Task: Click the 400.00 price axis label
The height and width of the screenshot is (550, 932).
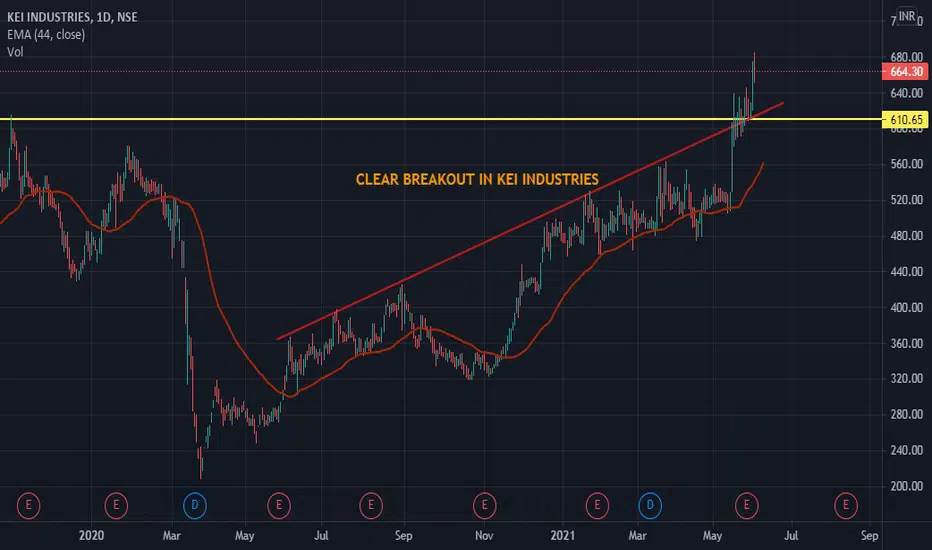Action: tap(906, 307)
